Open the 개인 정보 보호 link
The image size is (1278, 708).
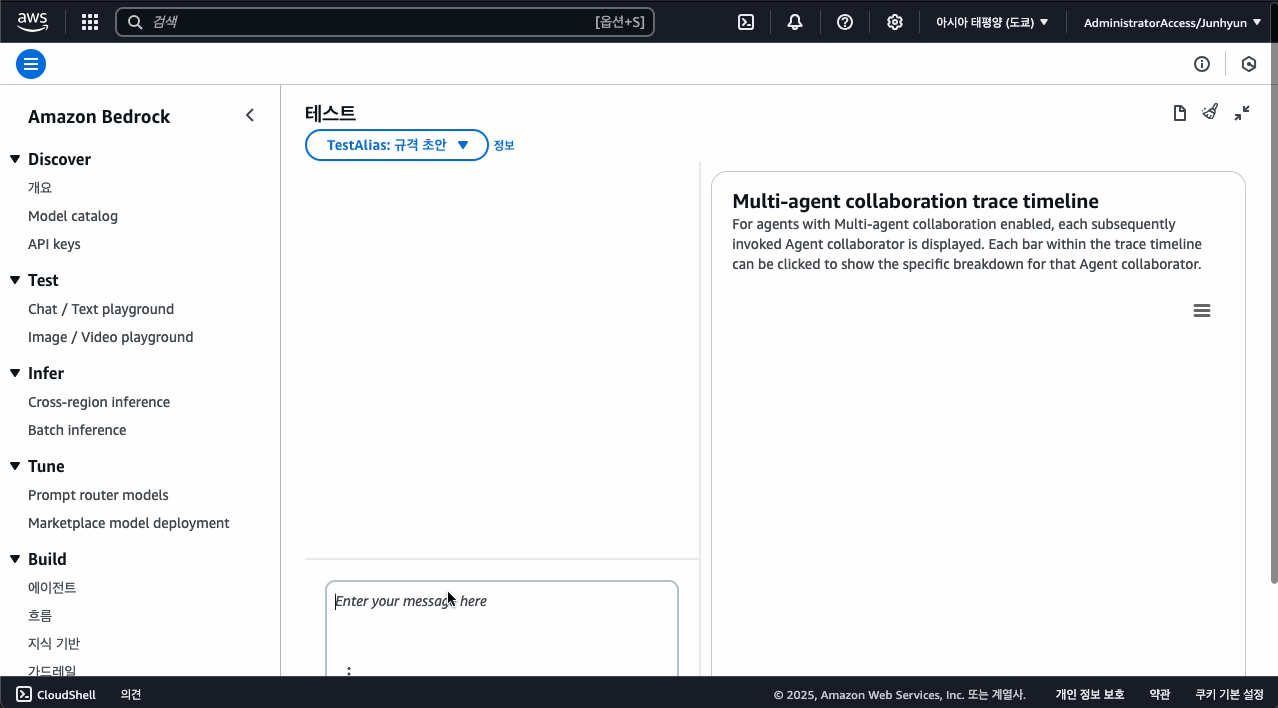click(x=1090, y=694)
